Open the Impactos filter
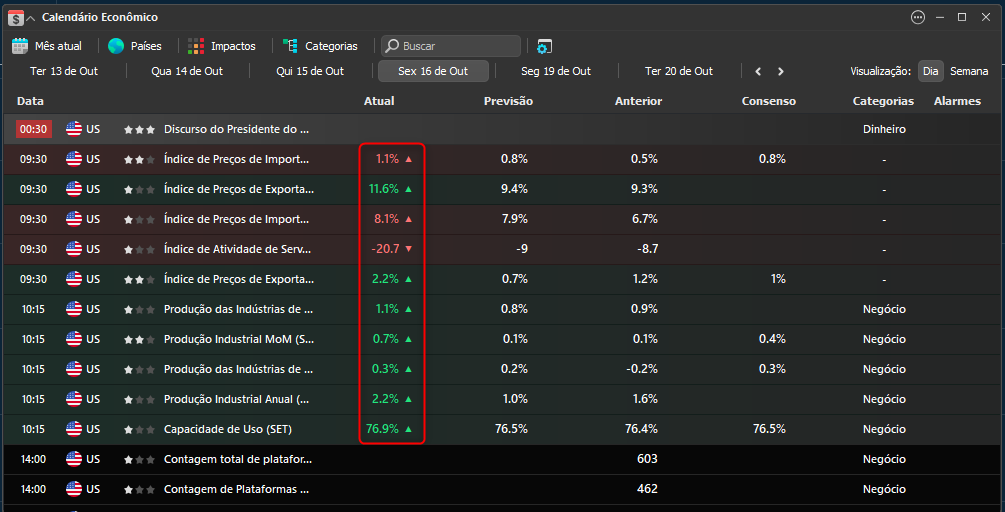The image size is (1005, 512). 222,46
